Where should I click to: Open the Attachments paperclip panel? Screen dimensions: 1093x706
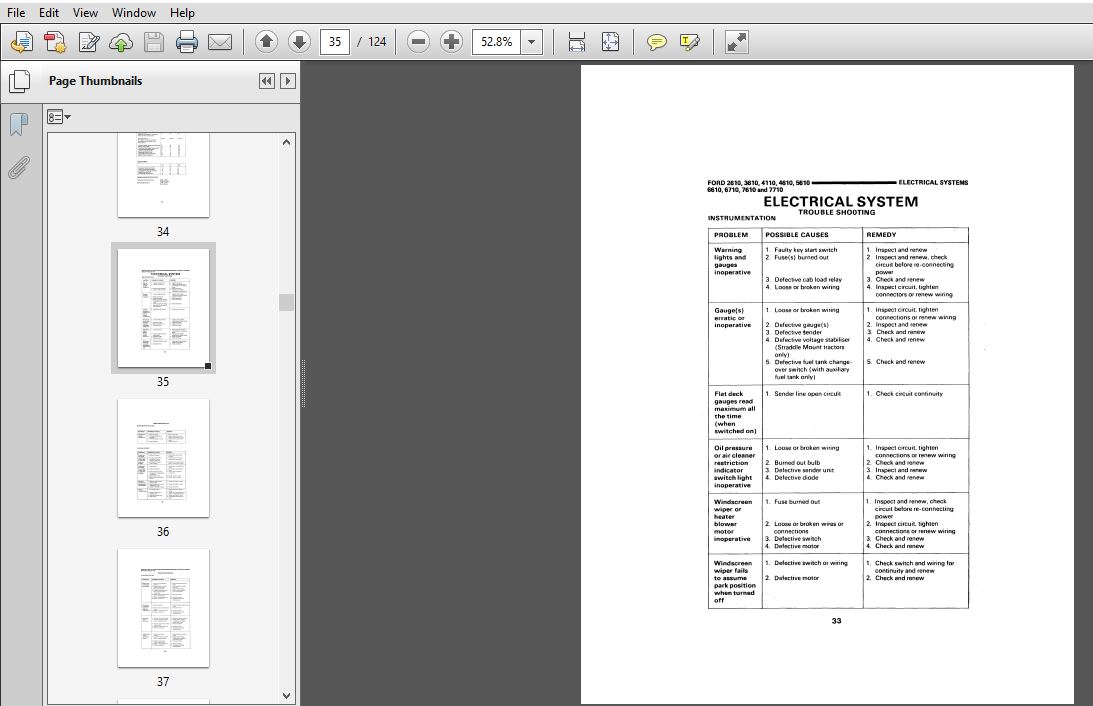19,167
